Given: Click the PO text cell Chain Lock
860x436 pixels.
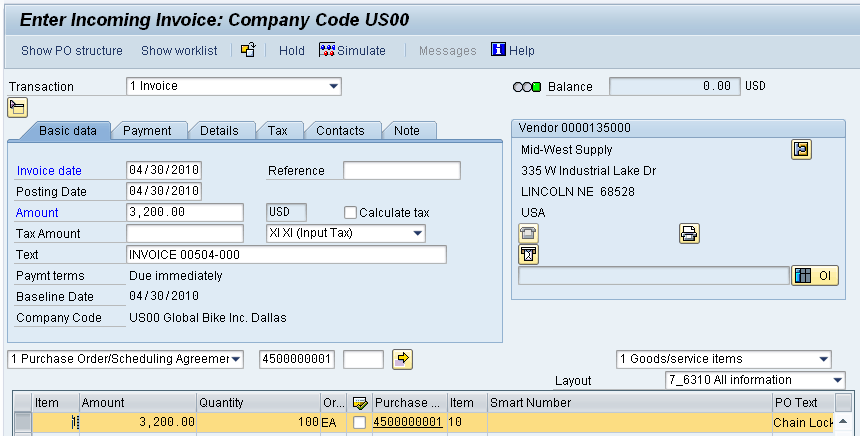Looking at the screenshot, I should 804,422.
